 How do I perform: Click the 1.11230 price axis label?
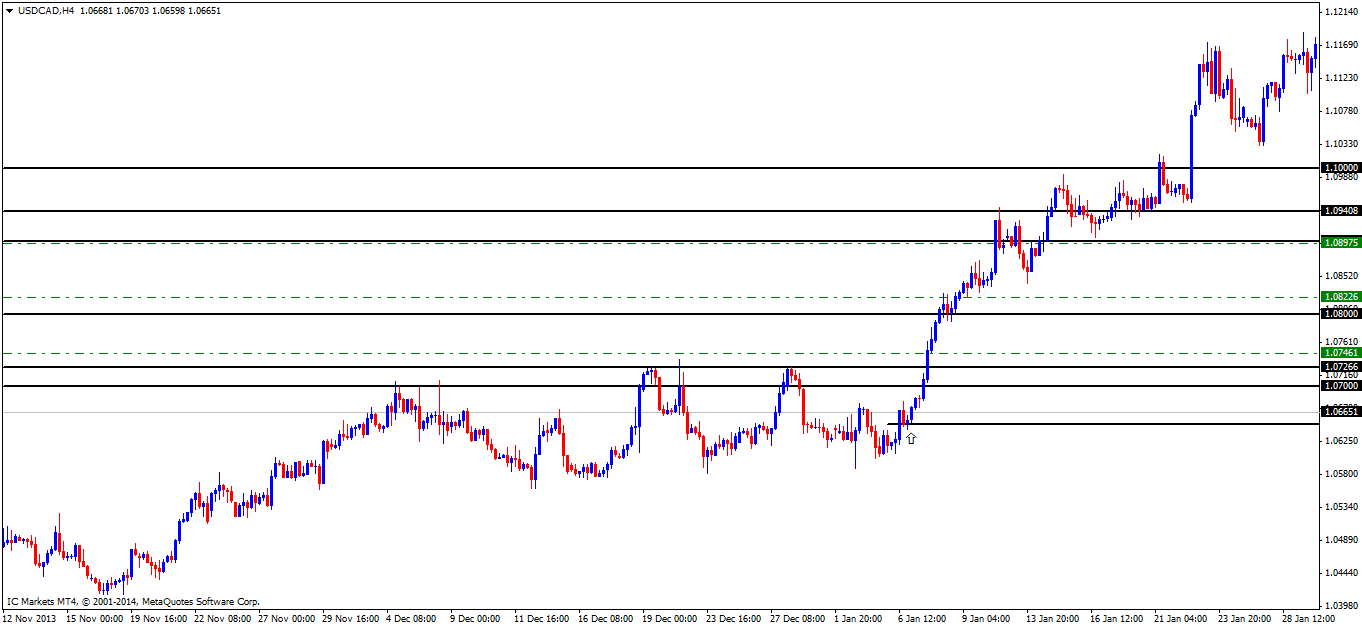1342,78
